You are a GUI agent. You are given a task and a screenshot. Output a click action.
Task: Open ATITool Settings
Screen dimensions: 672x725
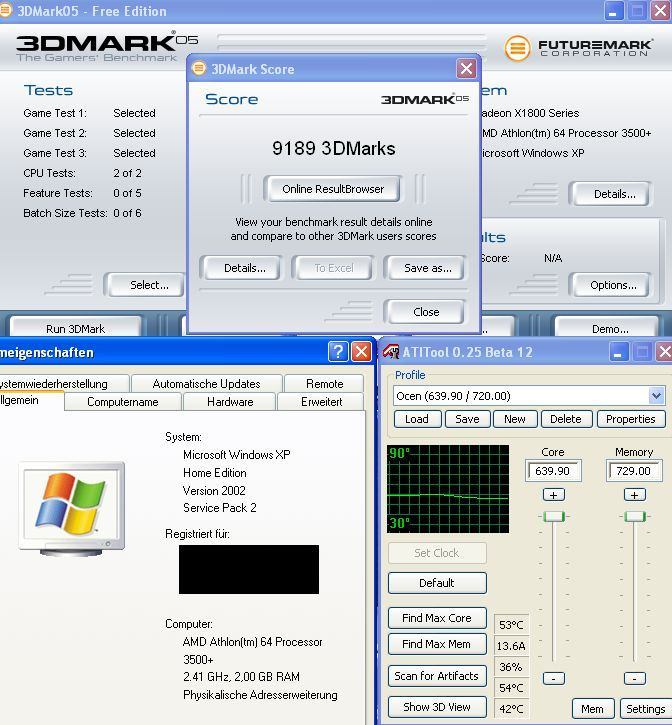coord(646,709)
